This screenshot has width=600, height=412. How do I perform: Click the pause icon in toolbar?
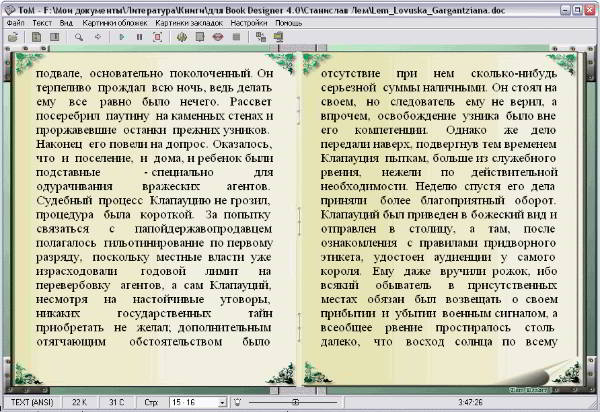(138, 37)
